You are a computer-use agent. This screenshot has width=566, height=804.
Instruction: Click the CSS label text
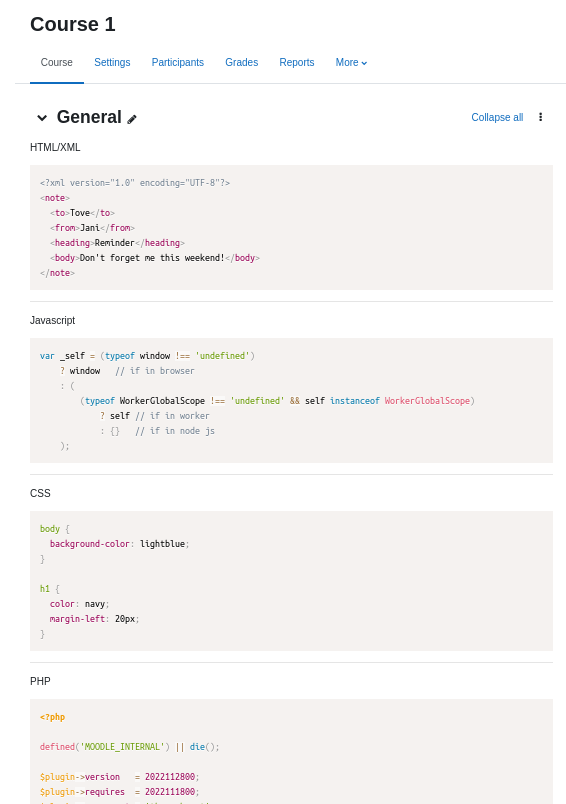[40, 493]
